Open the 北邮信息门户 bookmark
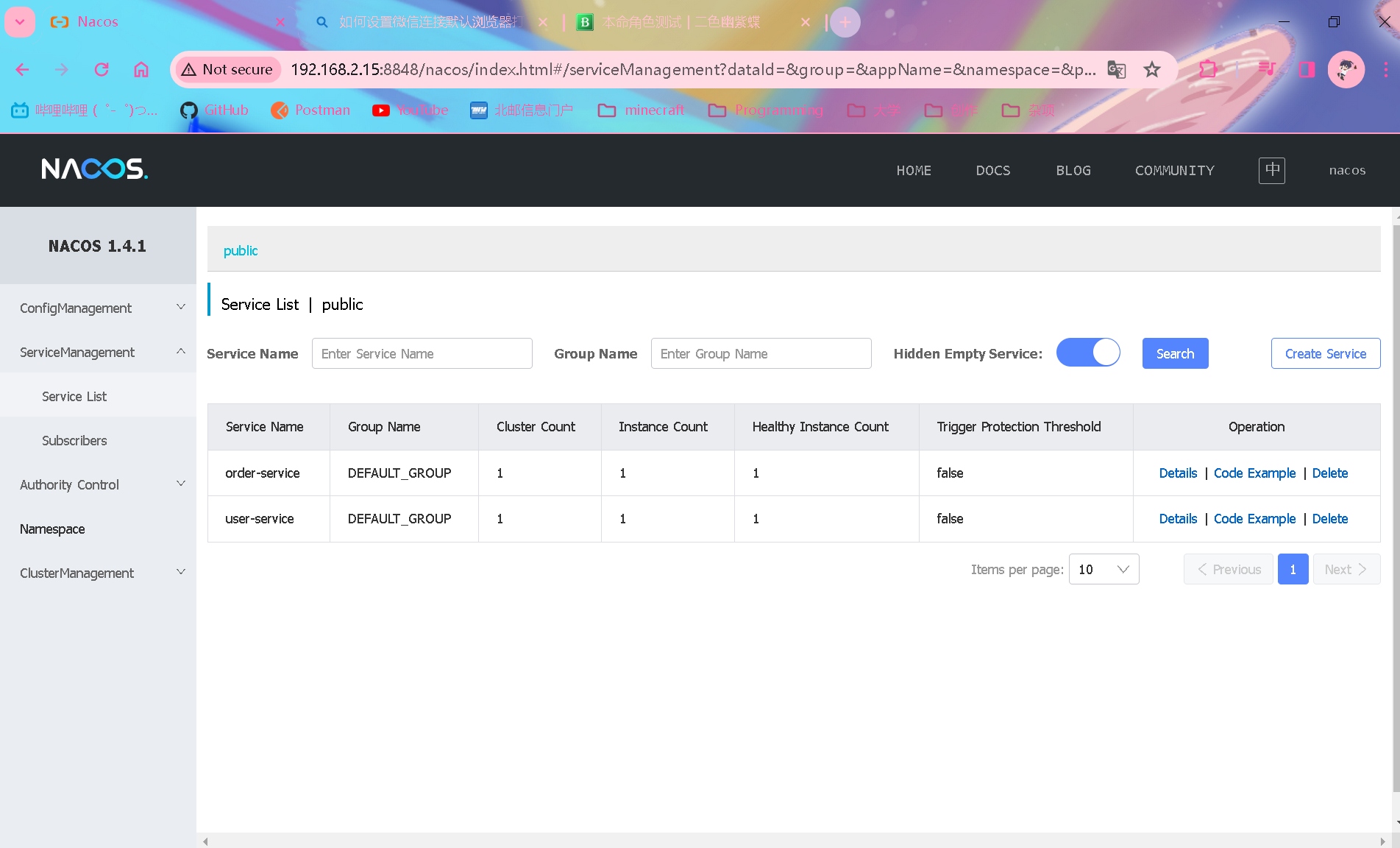 coord(522,110)
